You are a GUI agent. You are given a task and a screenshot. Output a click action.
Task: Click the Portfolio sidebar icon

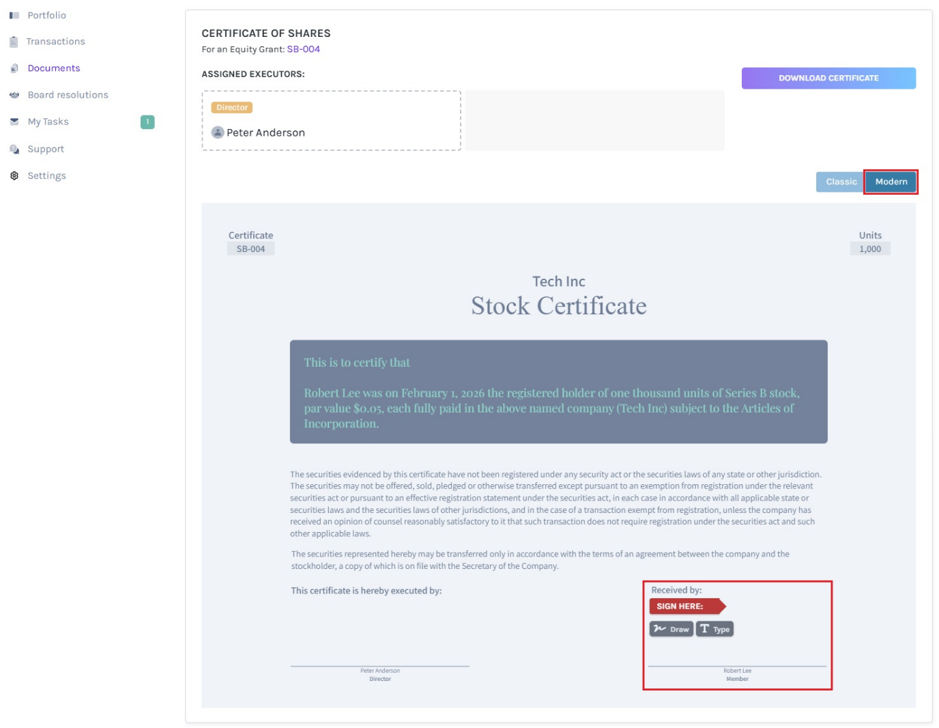[x=14, y=15]
